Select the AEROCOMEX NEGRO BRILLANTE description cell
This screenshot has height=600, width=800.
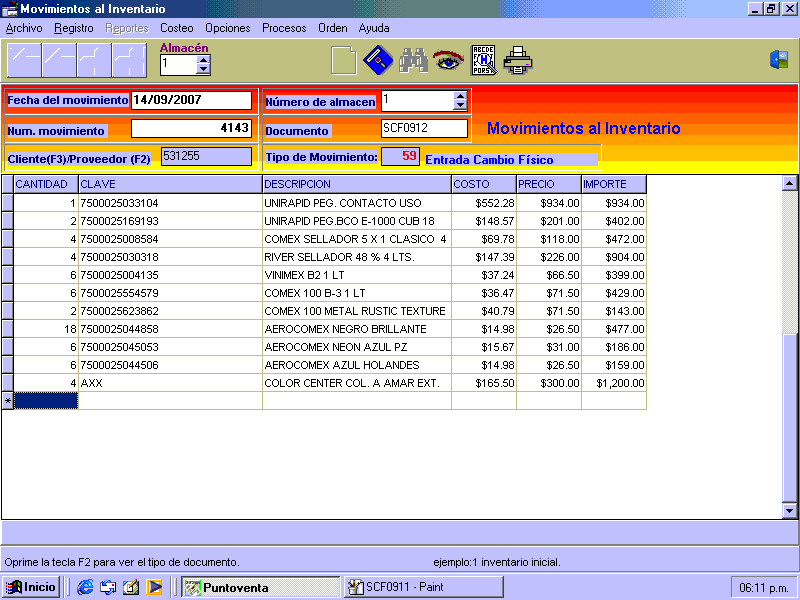tap(356, 329)
